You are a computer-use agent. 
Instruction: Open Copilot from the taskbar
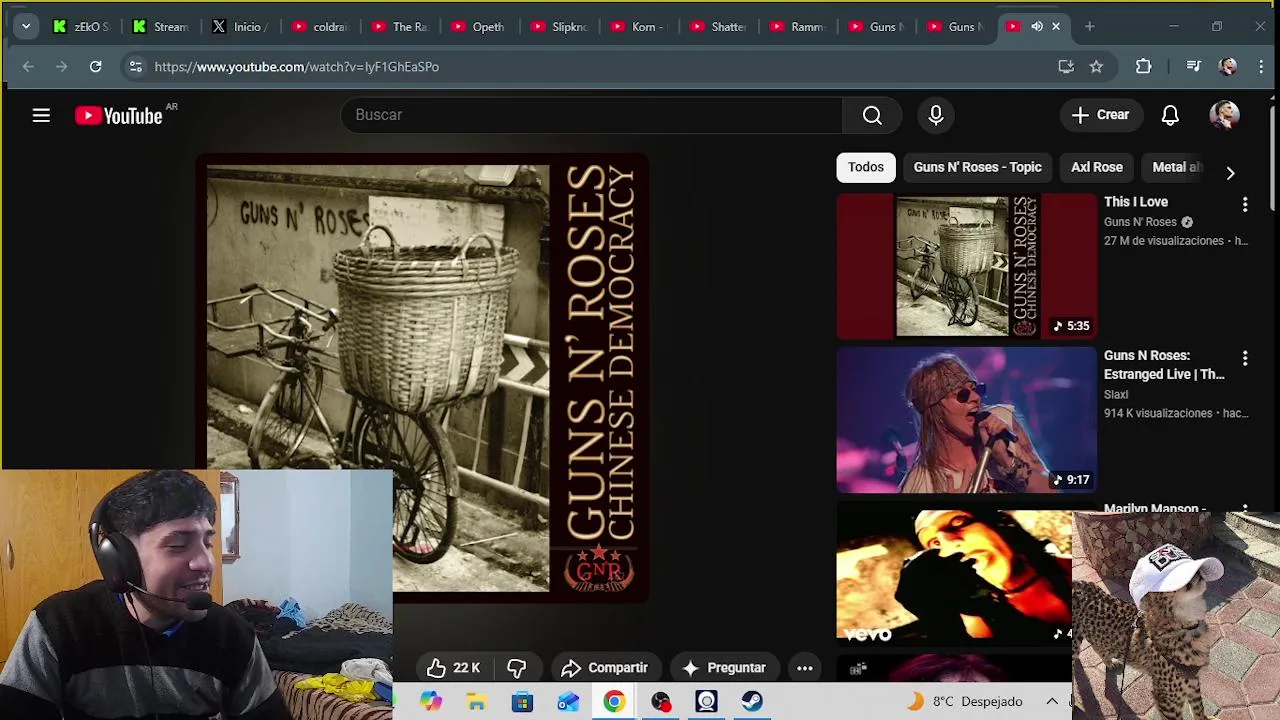coord(431,702)
